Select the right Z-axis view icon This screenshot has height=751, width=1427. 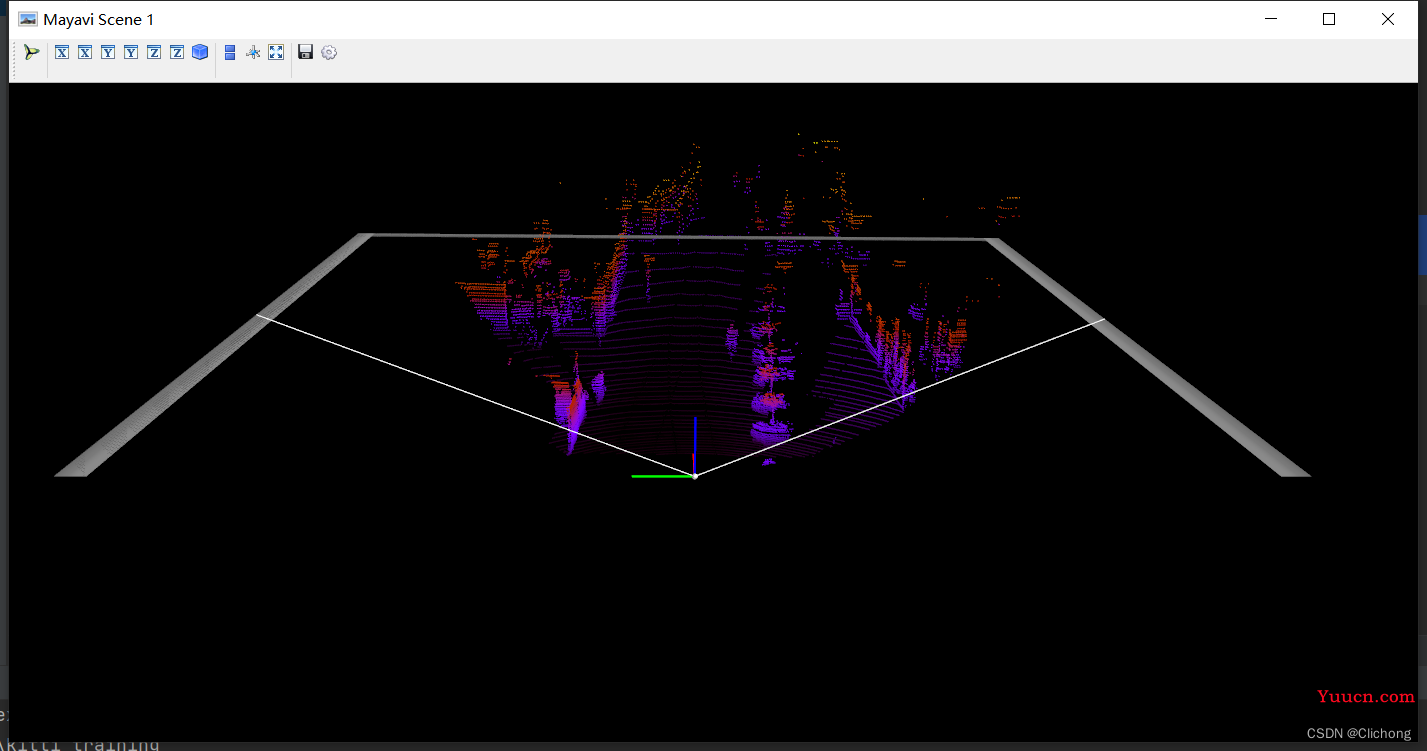(x=177, y=52)
